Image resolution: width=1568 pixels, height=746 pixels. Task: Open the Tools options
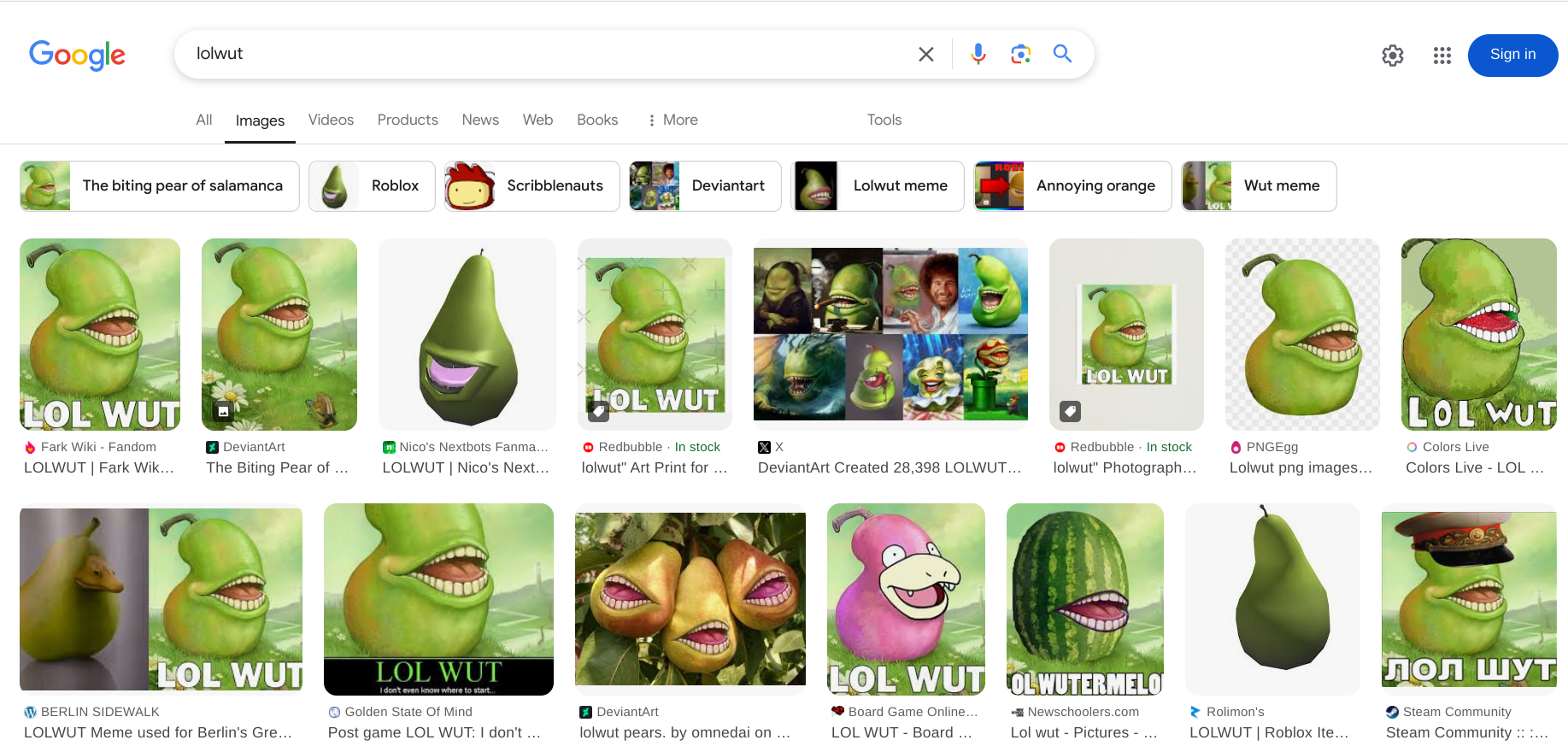point(884,120)
